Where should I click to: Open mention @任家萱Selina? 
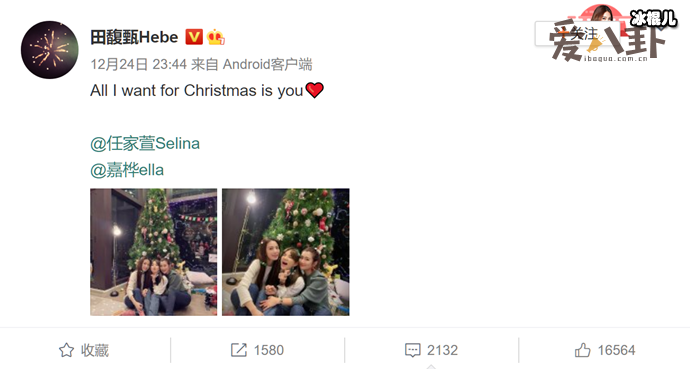pos(145,143)
